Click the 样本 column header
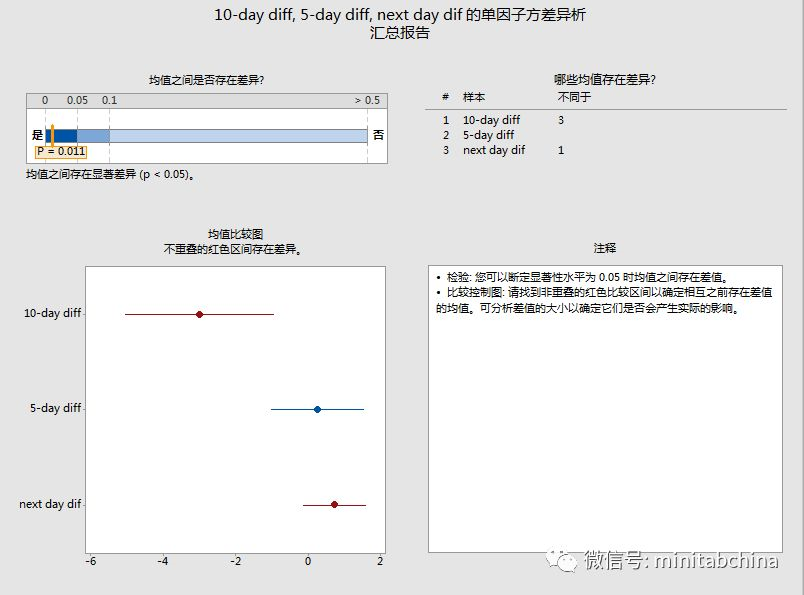 point(474,97)
